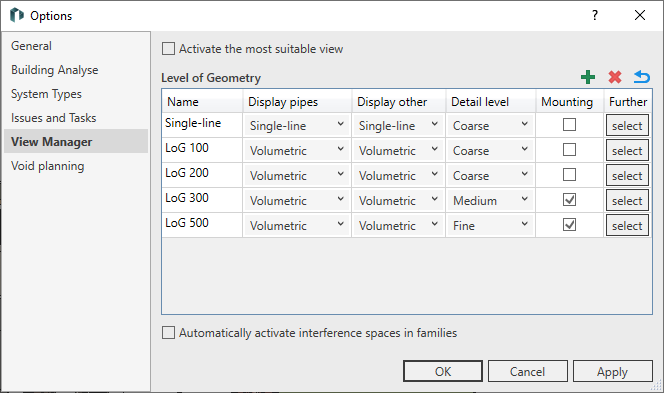Open the Void planning options page

point(76,166)
